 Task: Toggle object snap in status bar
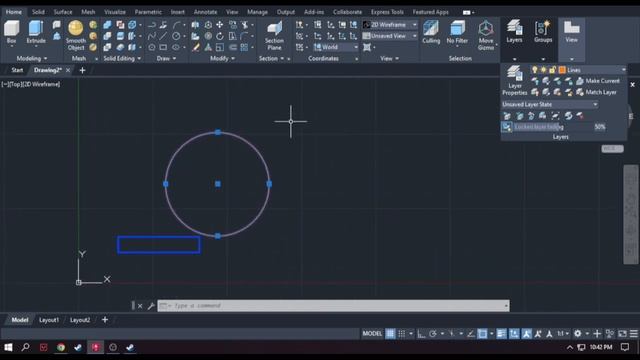[x=482, y=334]
